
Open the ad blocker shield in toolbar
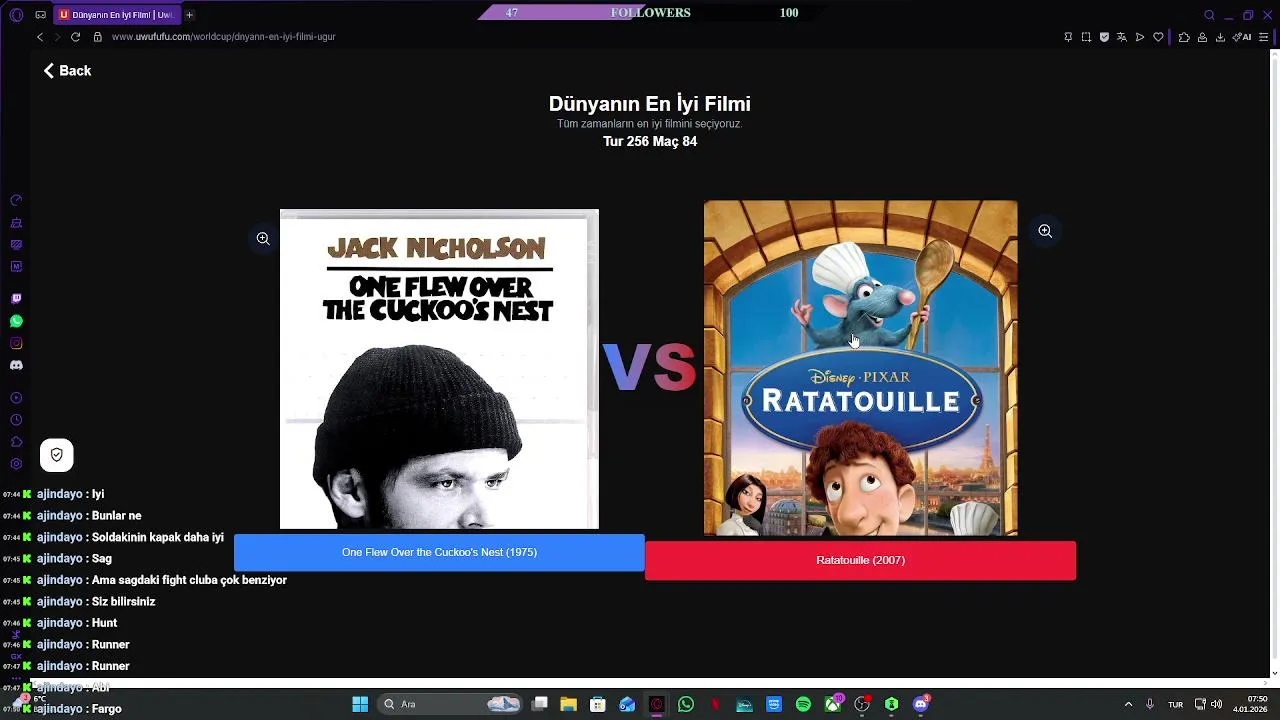point(1104,37)
